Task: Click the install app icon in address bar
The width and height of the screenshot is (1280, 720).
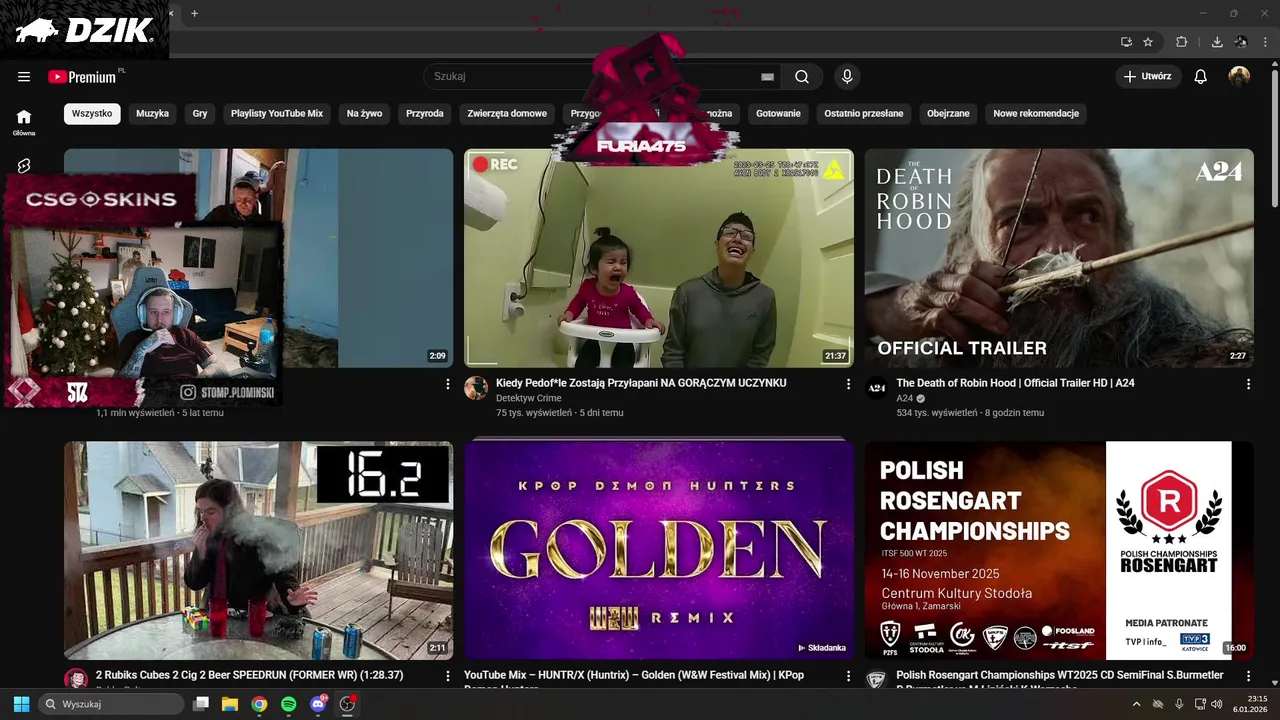Action: [x=1126, y=42]
